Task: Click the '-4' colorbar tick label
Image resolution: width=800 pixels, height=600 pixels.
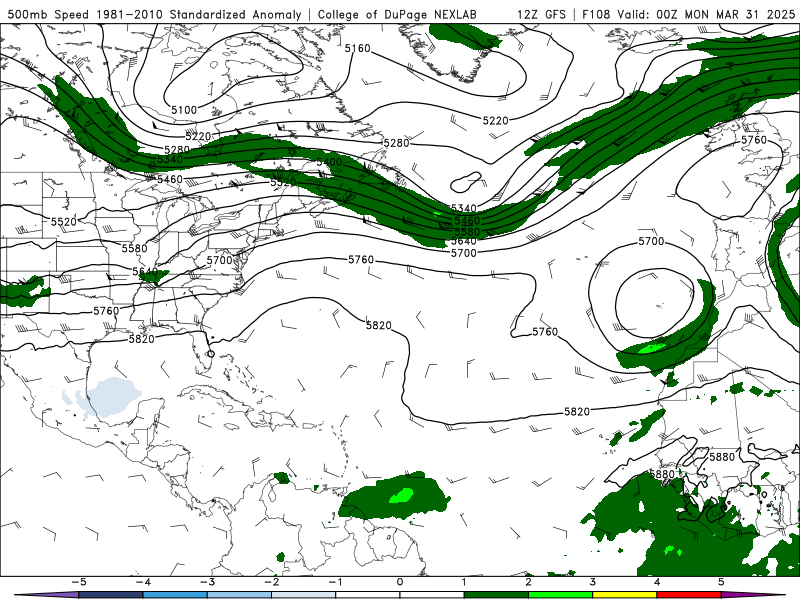Action: [x=142, y=582]
